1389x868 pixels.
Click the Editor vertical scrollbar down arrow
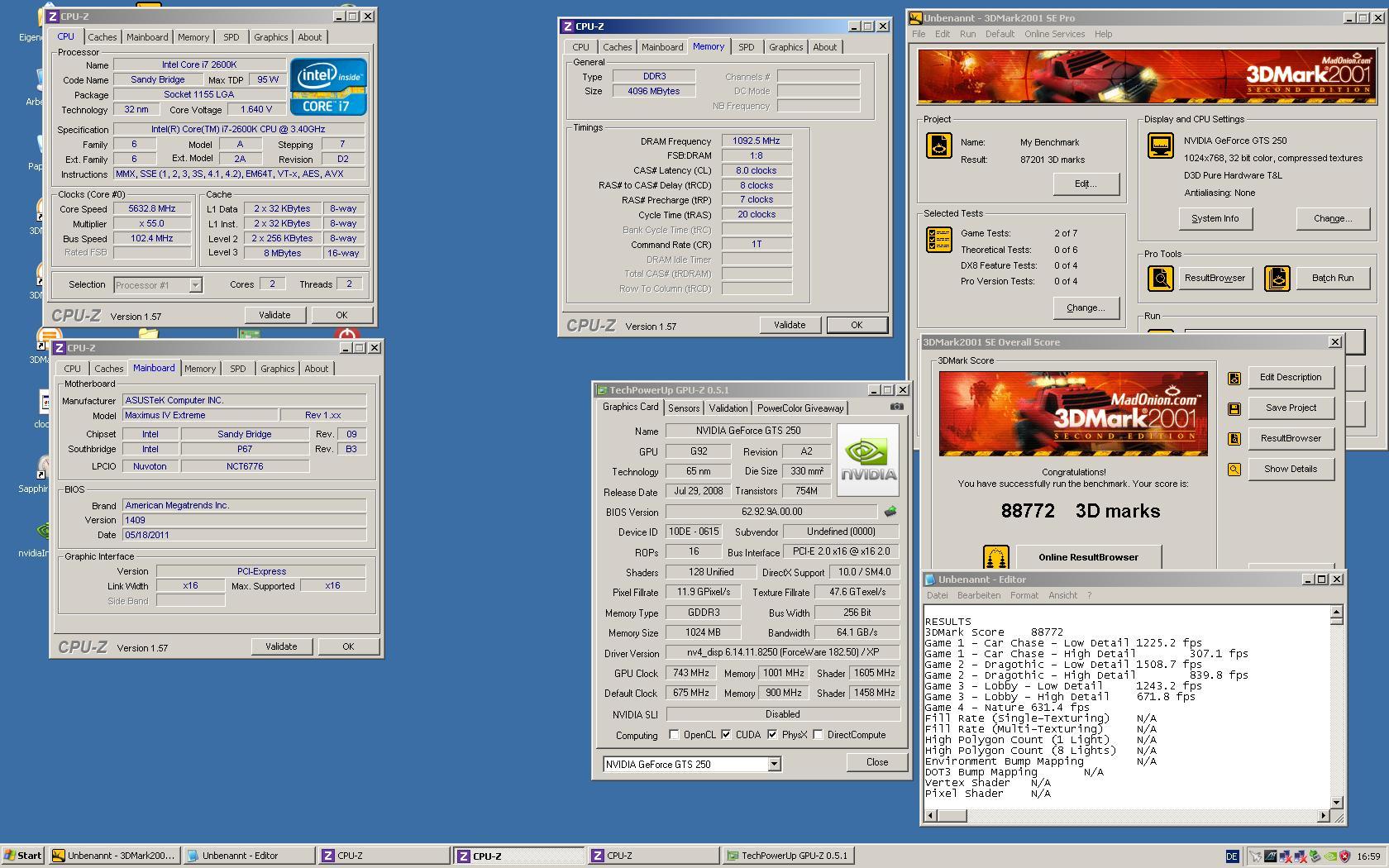(1336, 802)
